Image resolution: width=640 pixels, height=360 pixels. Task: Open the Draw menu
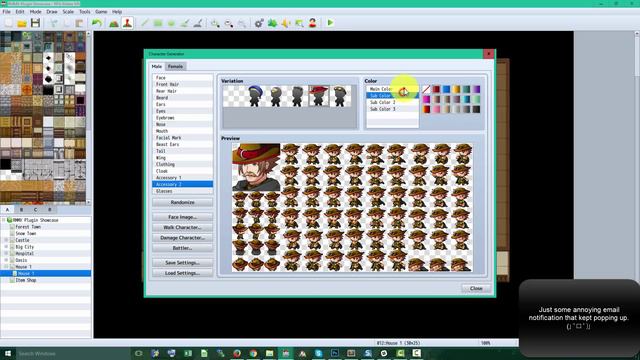[x=52, y=12]
